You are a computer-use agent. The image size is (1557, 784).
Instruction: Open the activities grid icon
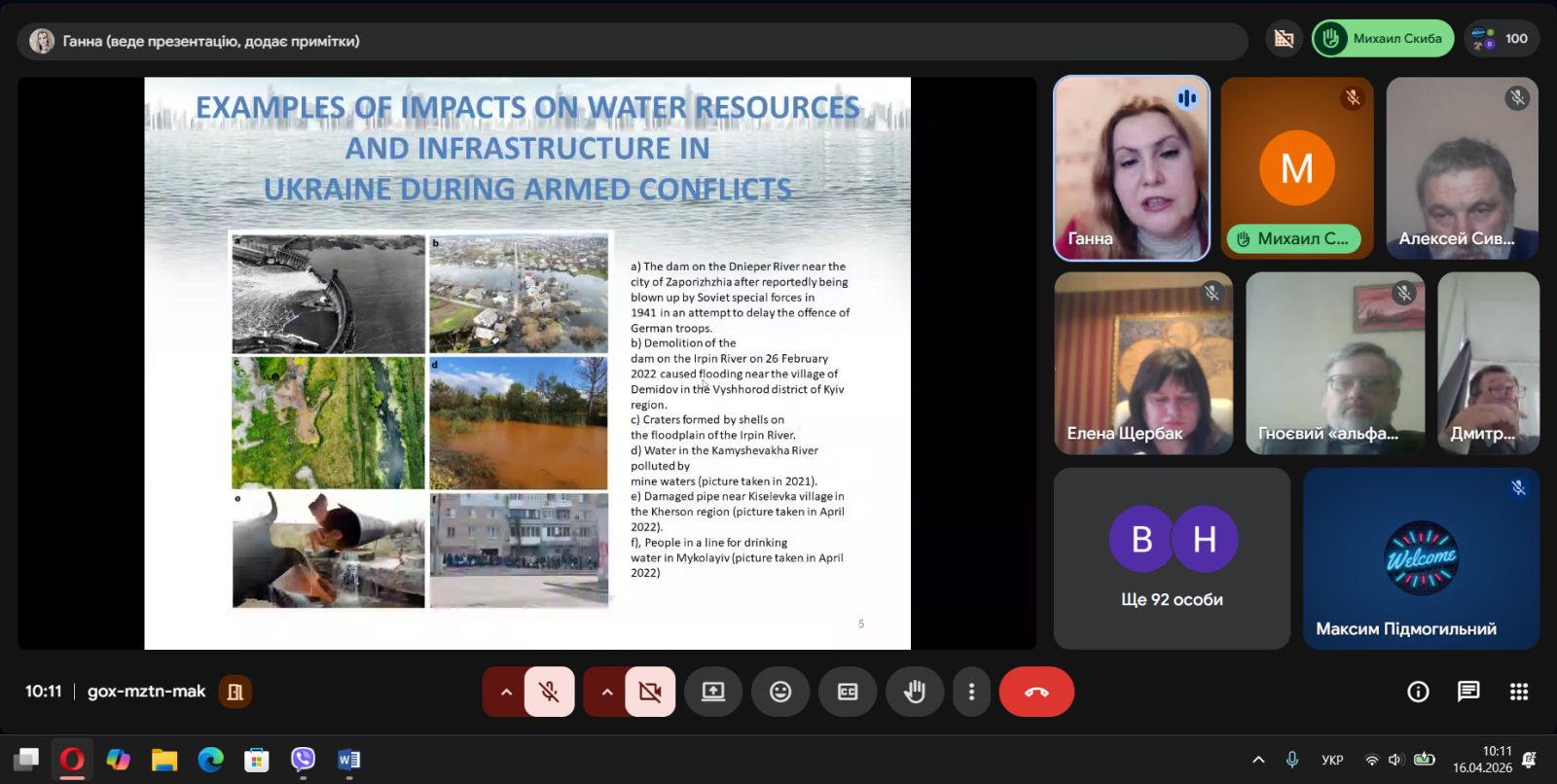pyautogui.click(x=1519, y=692)
